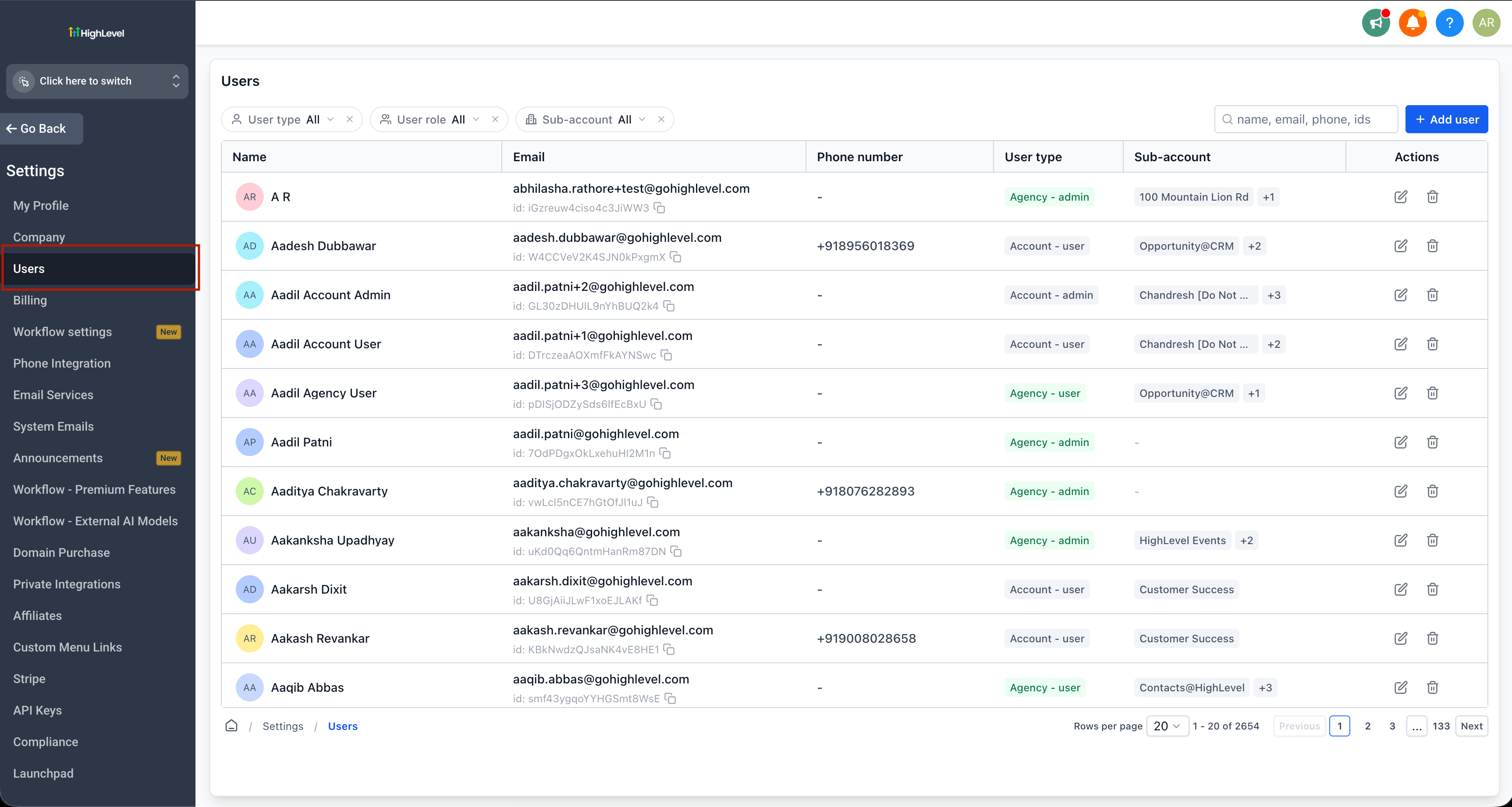Expand Aadil Account Admin's +3 sub-accounts

coord(1274,295)
